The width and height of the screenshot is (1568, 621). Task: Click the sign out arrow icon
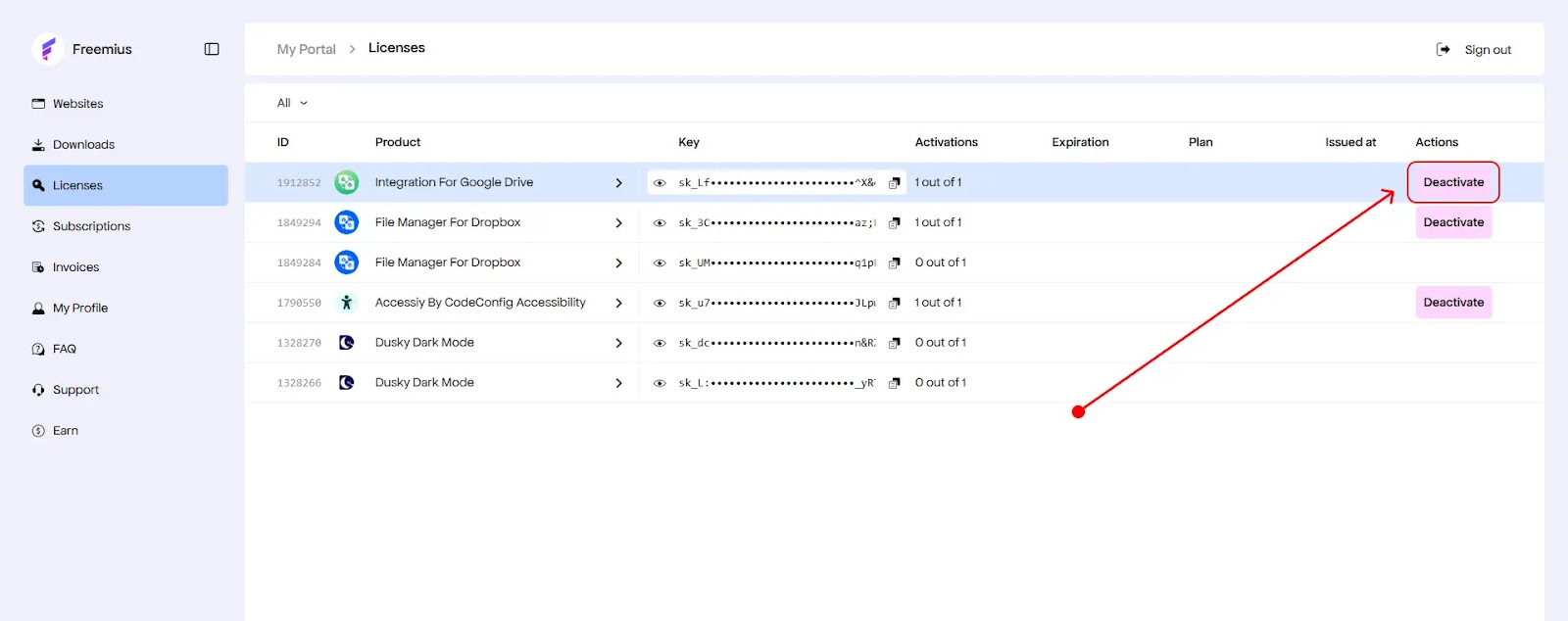pyautogui.click(x=1443, y=50)
